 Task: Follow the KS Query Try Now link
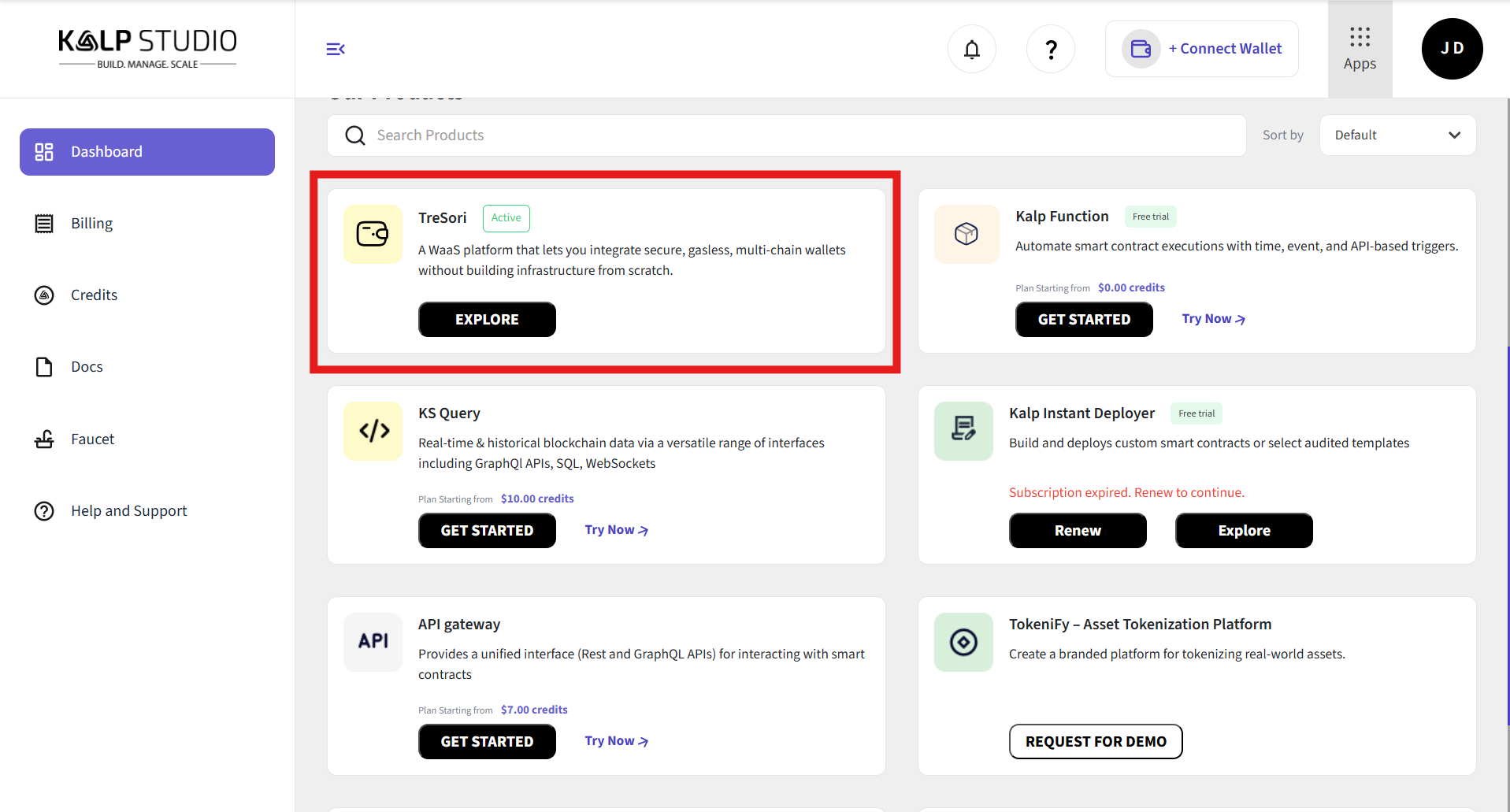pyautogui.click(x=616, y=530)
